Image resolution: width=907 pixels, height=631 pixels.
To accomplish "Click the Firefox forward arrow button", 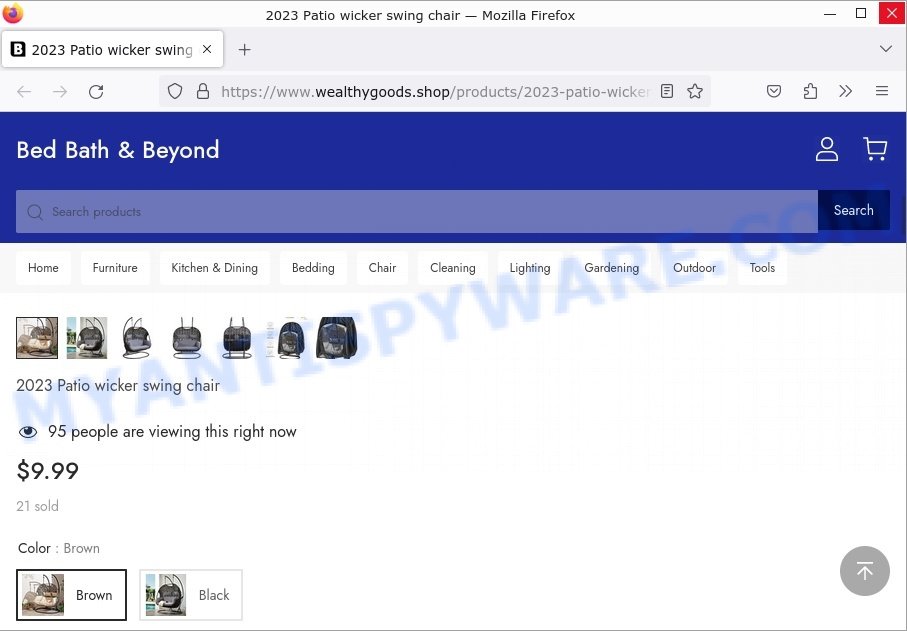I will click(60, 91).
